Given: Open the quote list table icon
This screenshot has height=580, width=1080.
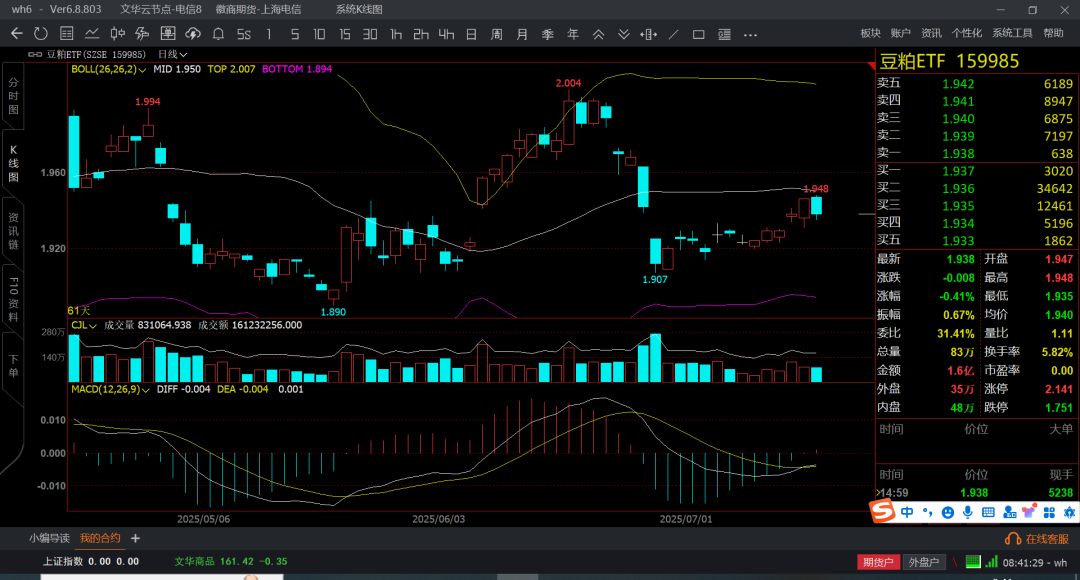Looking at the screenshot, I should [x=66, y=34].
